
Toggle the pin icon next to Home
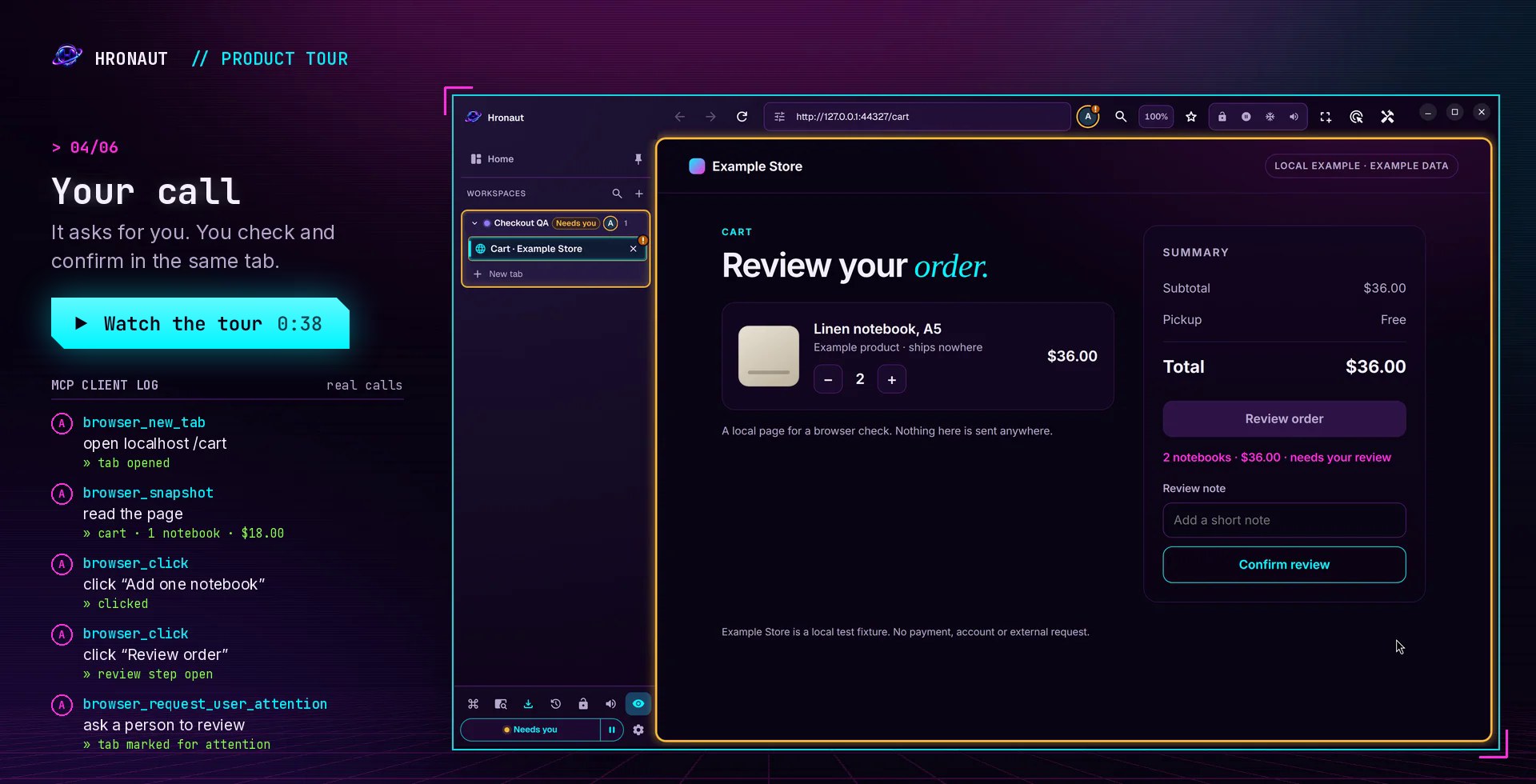638,159
